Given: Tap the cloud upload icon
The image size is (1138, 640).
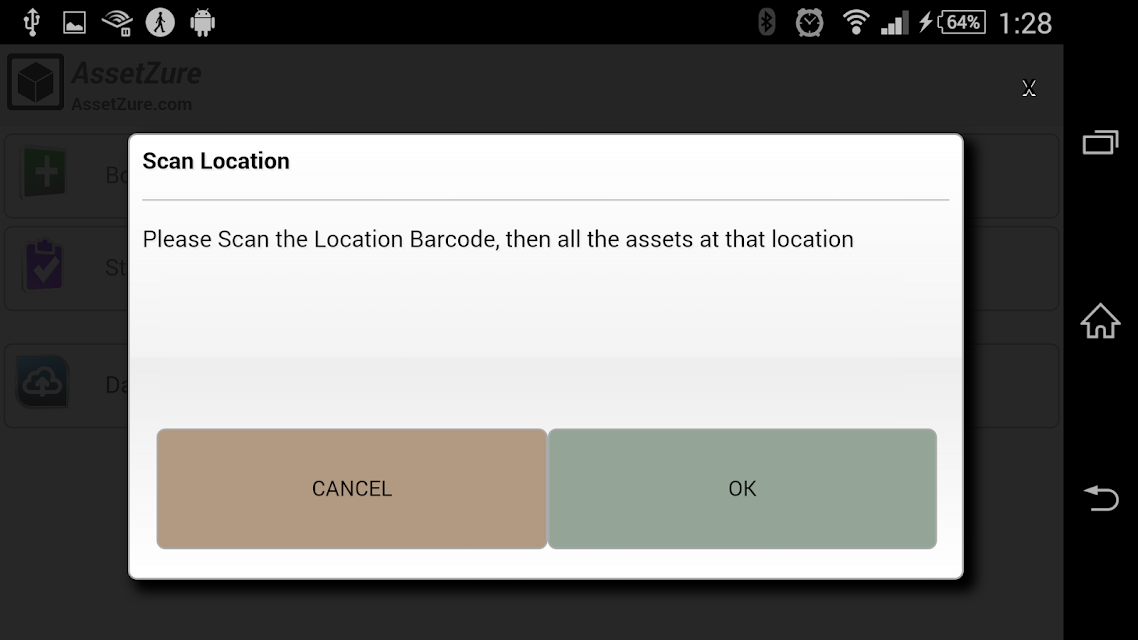Looking at the screenshot, I should pos(42,382).
